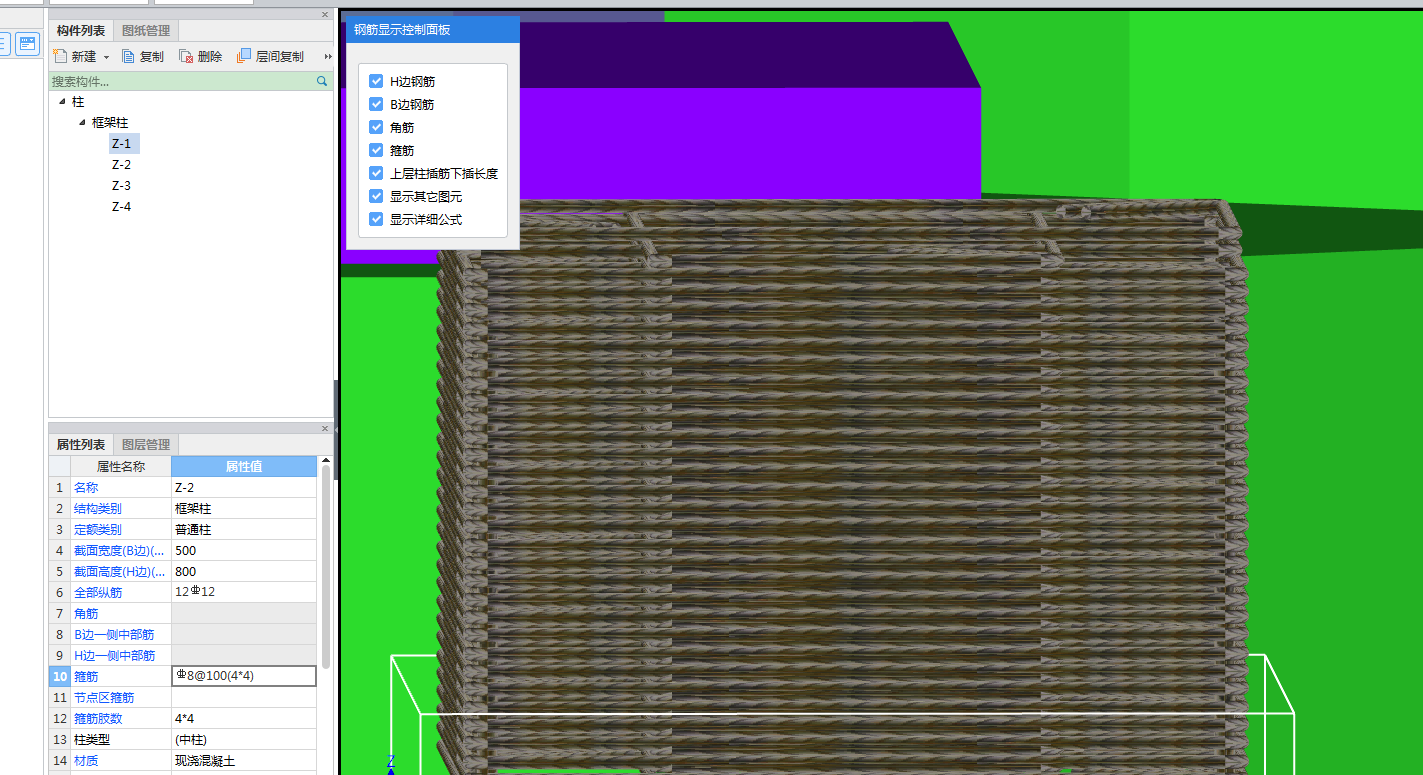Click the B边一侧中部筋 property label
The width and height of the screenshot is (1423, 775).
pyautogui.click(x=114, y=634)
